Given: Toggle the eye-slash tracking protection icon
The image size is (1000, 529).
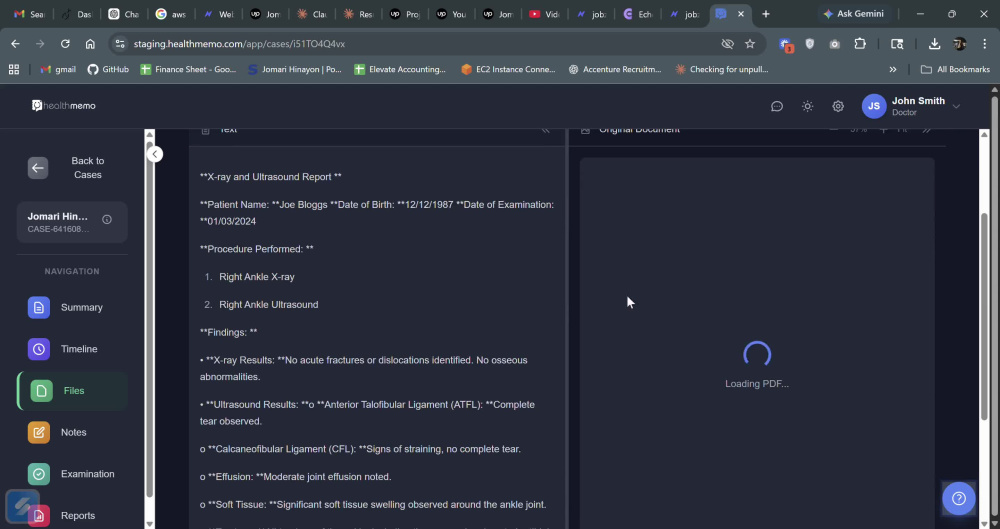Looking at the screenshot, I should (727, 44).
